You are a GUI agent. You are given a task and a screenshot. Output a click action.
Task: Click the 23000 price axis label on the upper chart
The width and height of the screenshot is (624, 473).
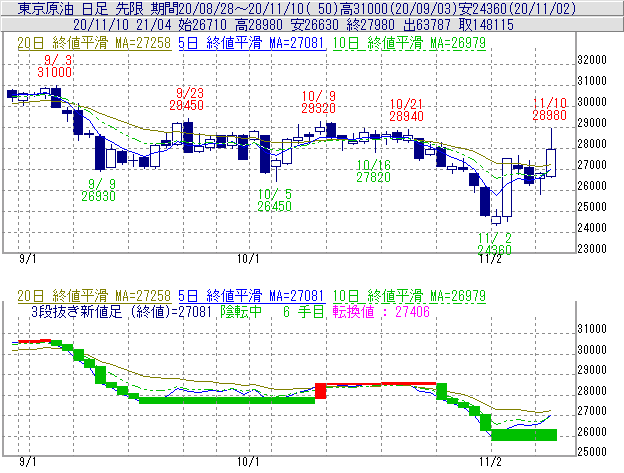pos(592,249)
